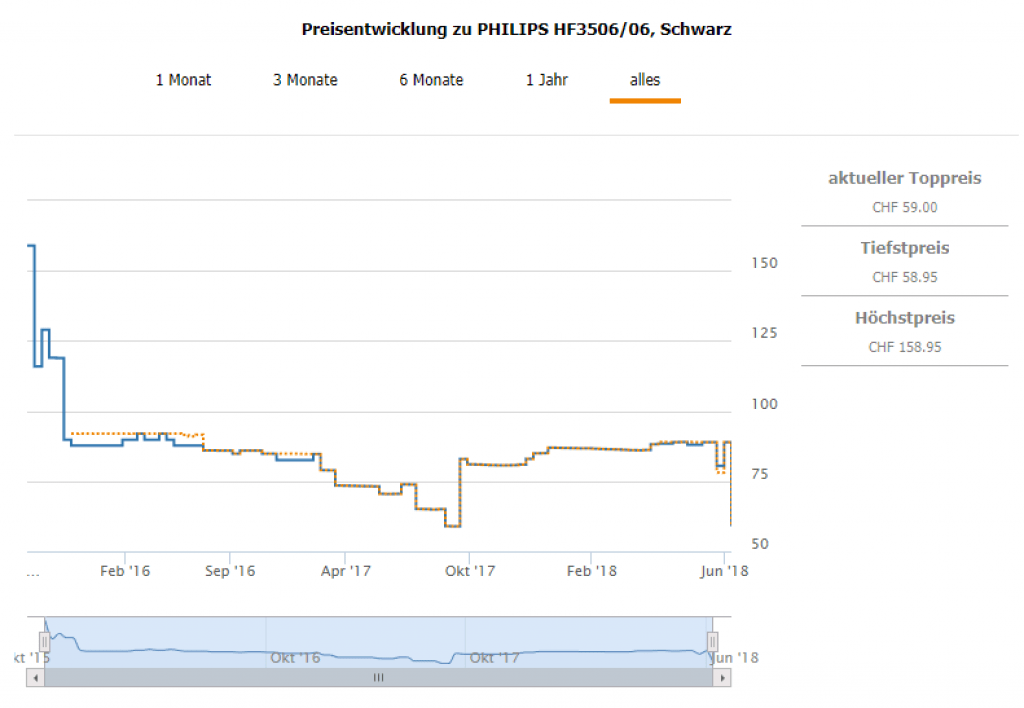Click the price low point before Okt '17

453,526
